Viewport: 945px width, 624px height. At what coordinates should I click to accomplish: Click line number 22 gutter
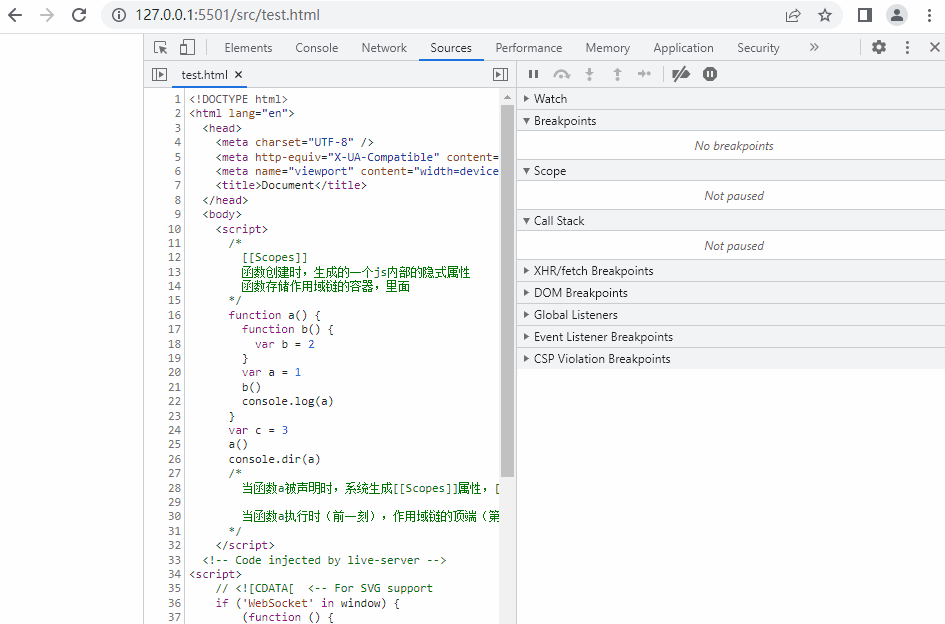click(x=174, y=402)
